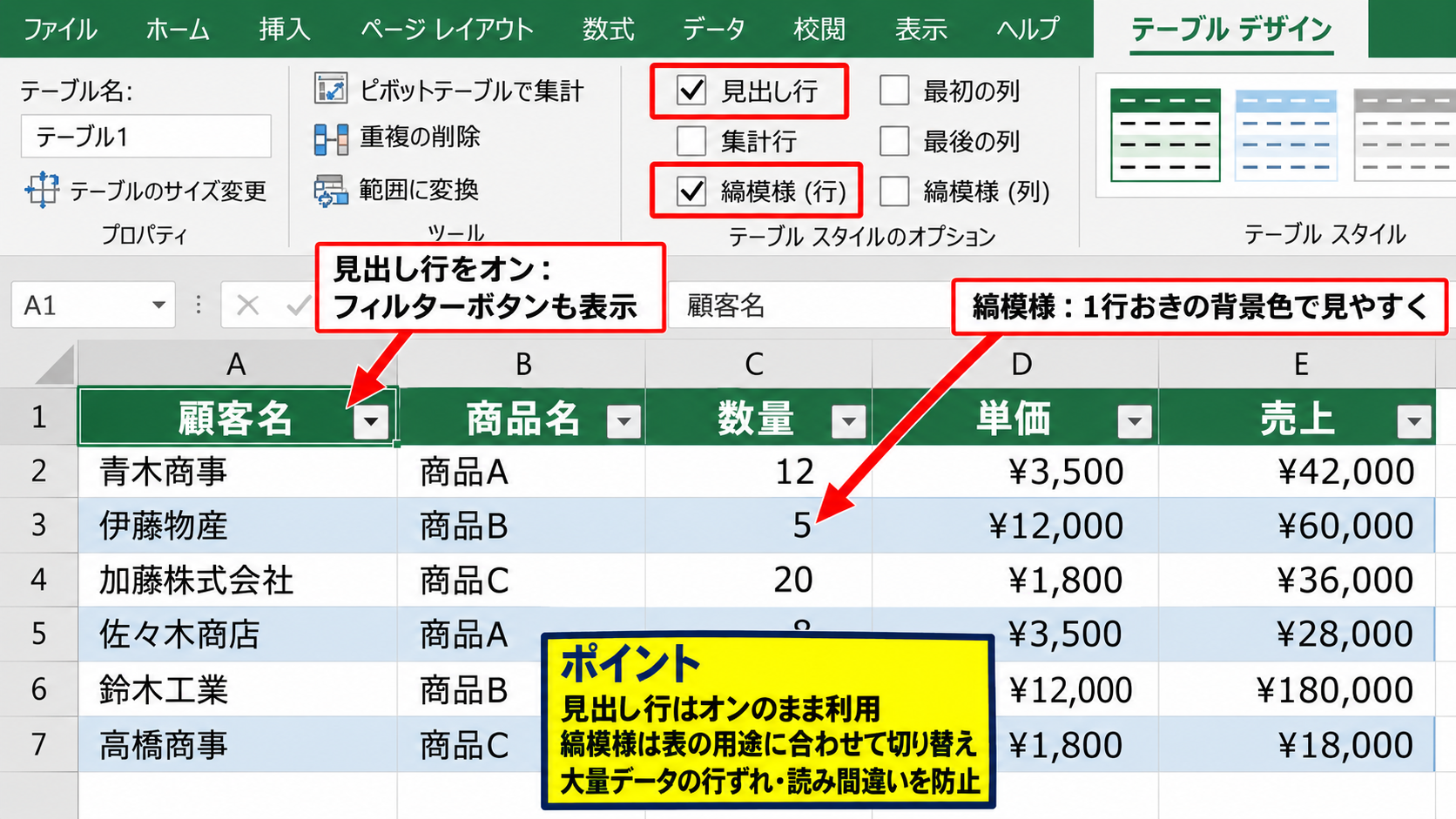
Task: Click the テーブル名 input field containing テーブル1
Action: pos(146,137)
